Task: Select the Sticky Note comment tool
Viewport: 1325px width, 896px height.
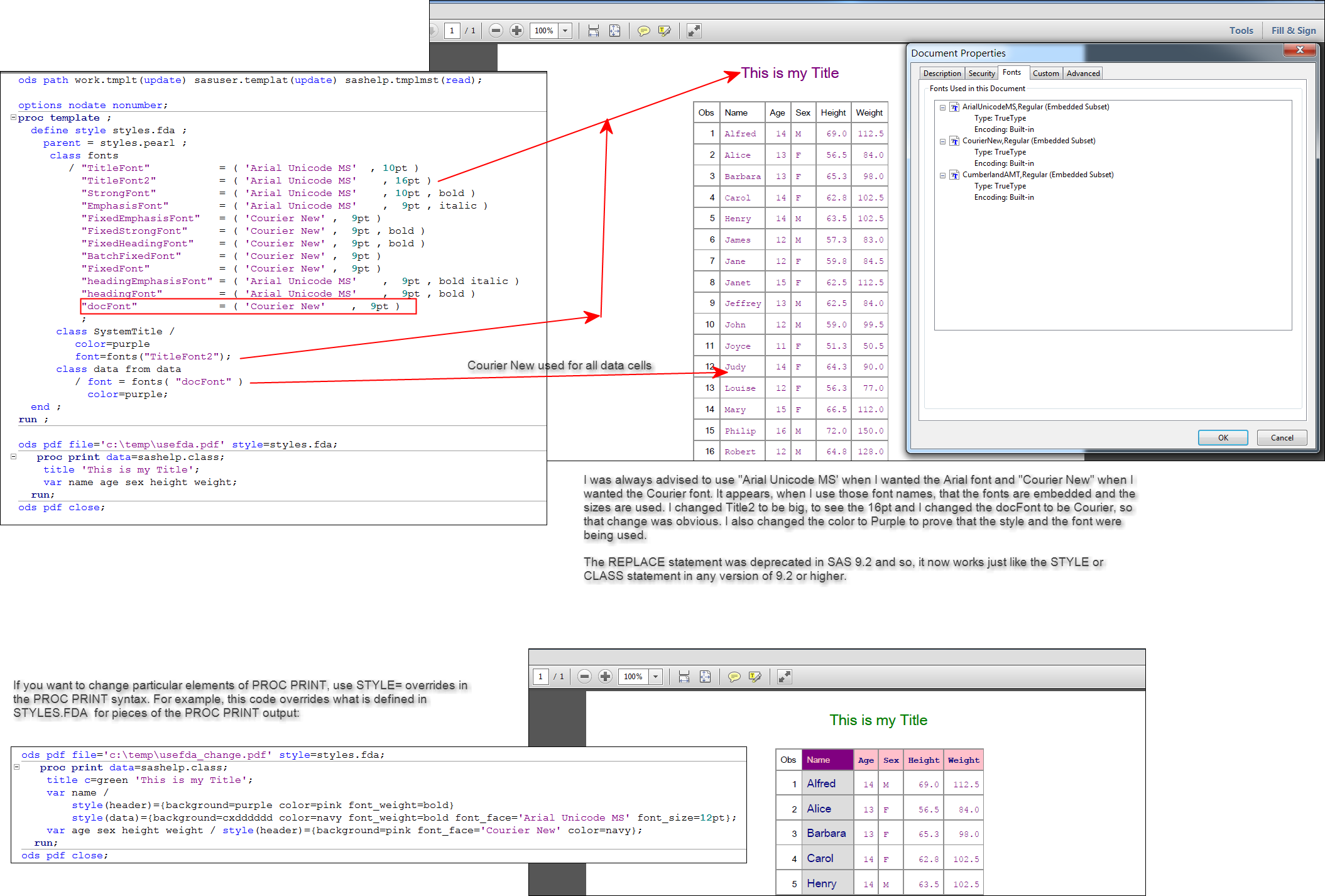Action: coord(644,30)
